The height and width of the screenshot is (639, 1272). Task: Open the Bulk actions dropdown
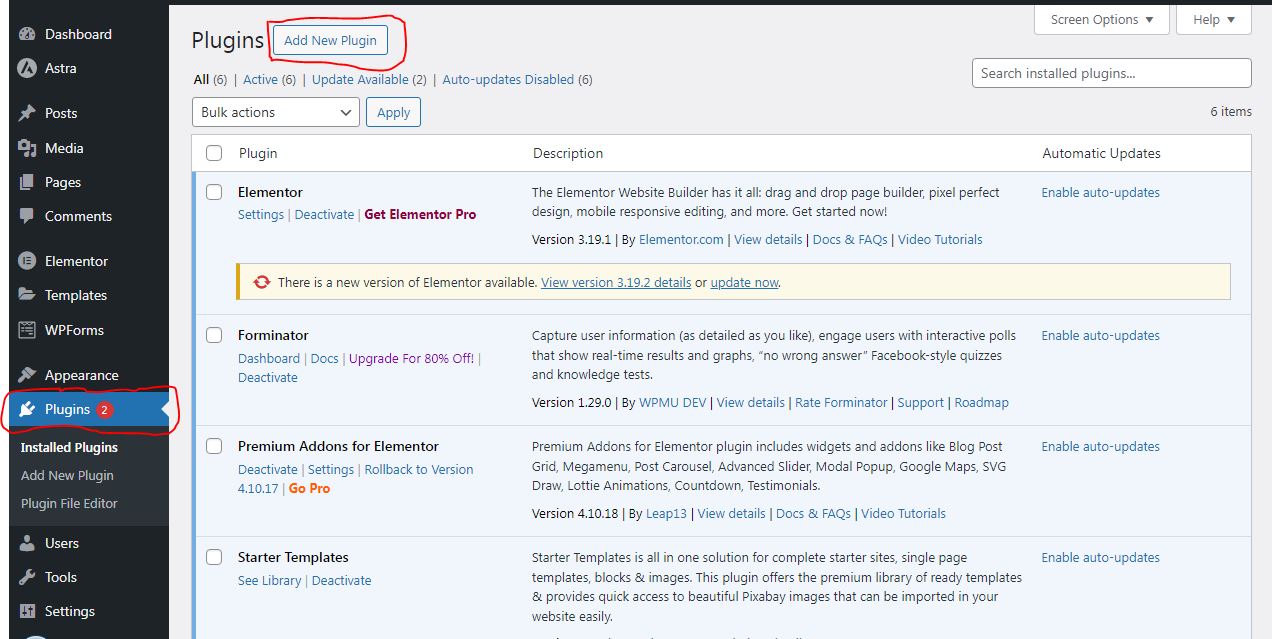click(x=276, y=112)
